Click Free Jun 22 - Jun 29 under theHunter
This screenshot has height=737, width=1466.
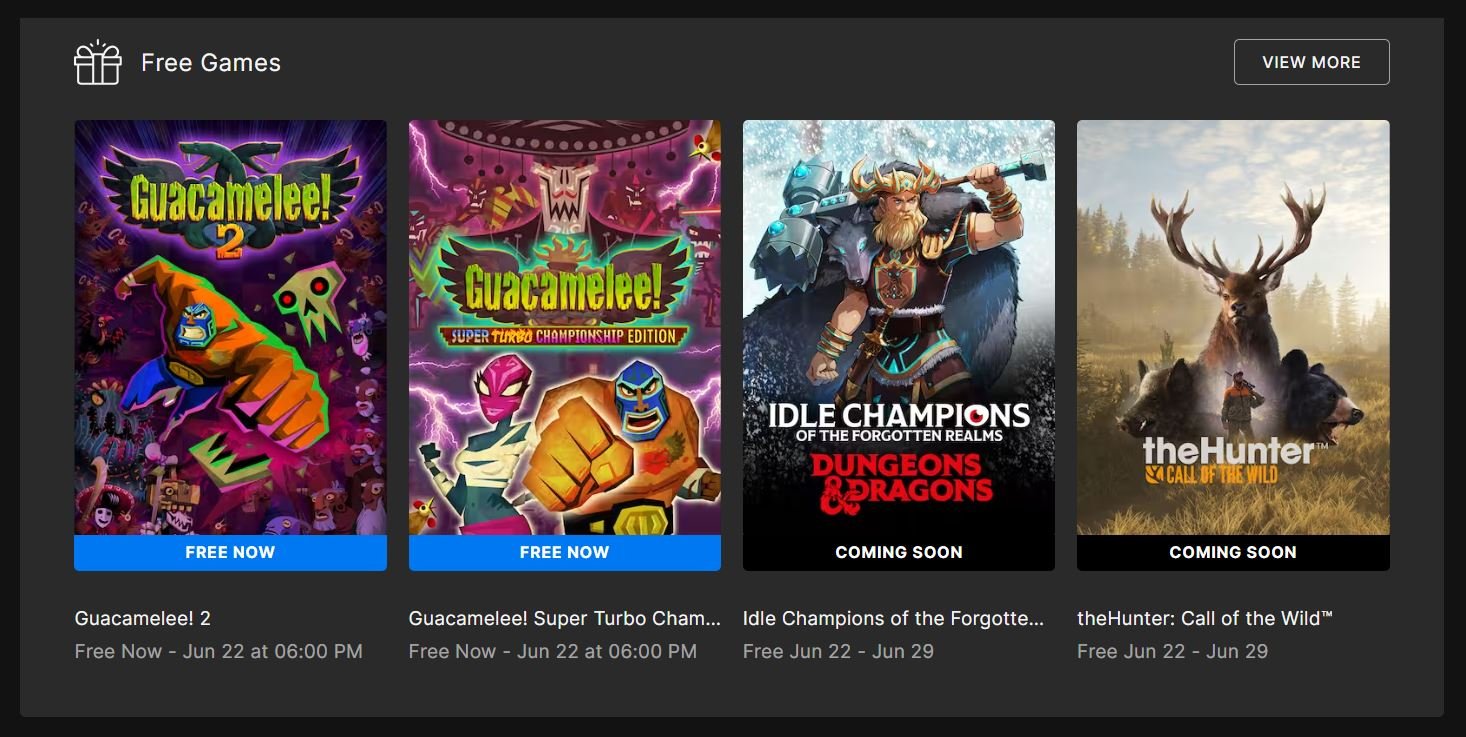click(x=1172, y=651)
